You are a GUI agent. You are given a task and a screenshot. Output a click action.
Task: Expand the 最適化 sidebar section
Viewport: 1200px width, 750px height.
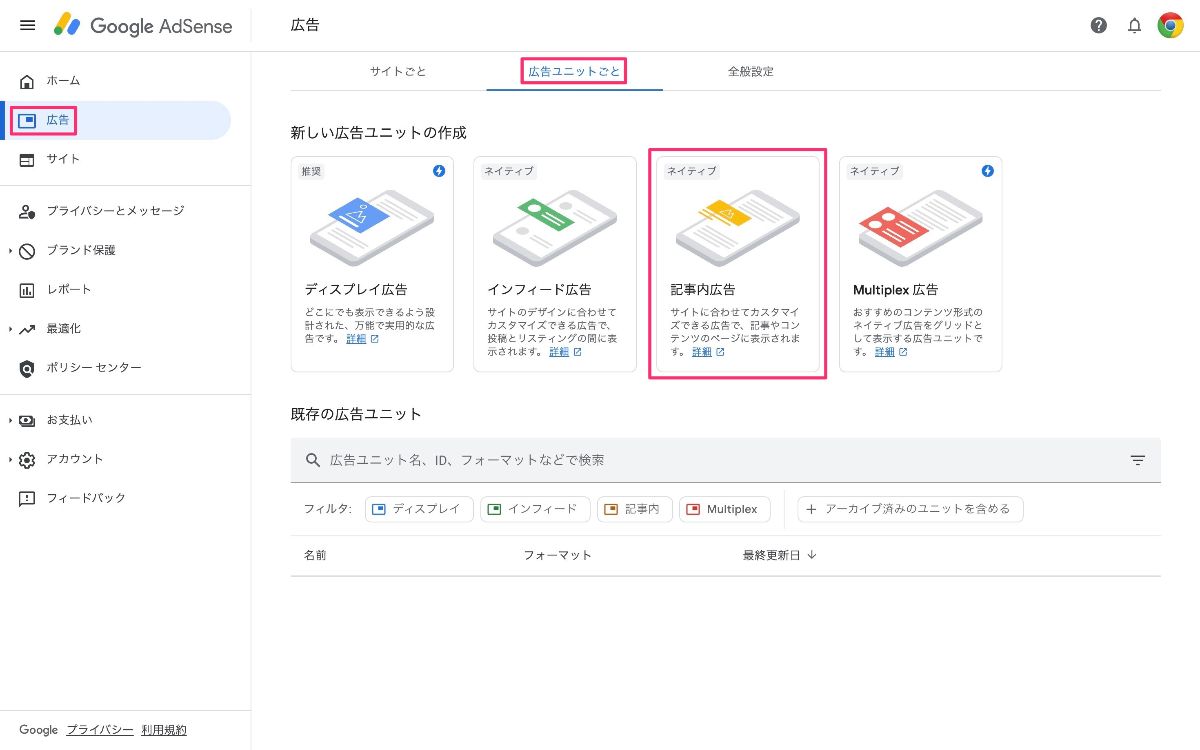coord(10,329)
